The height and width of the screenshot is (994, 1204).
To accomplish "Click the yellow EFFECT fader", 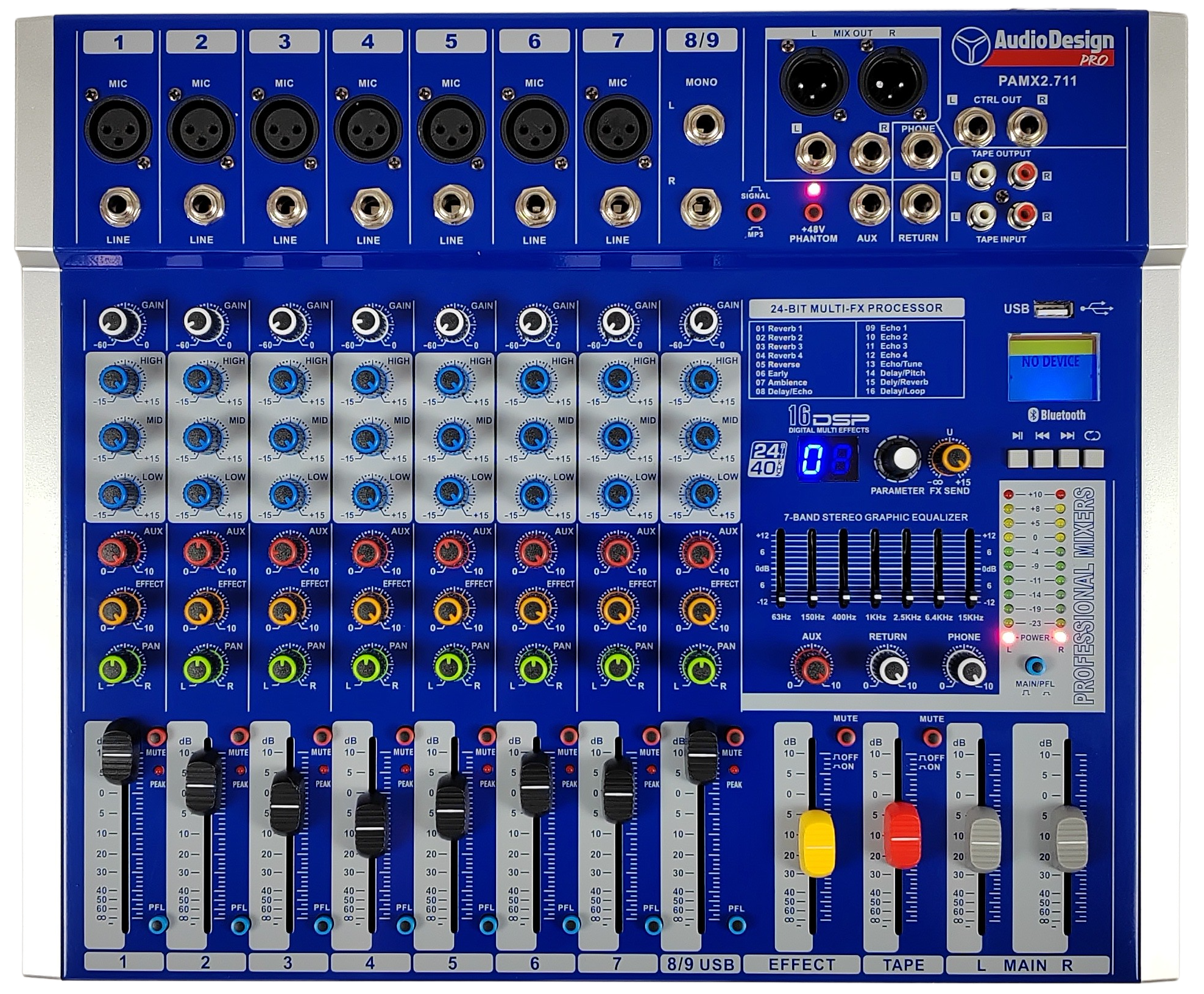I will click(816, 843).
